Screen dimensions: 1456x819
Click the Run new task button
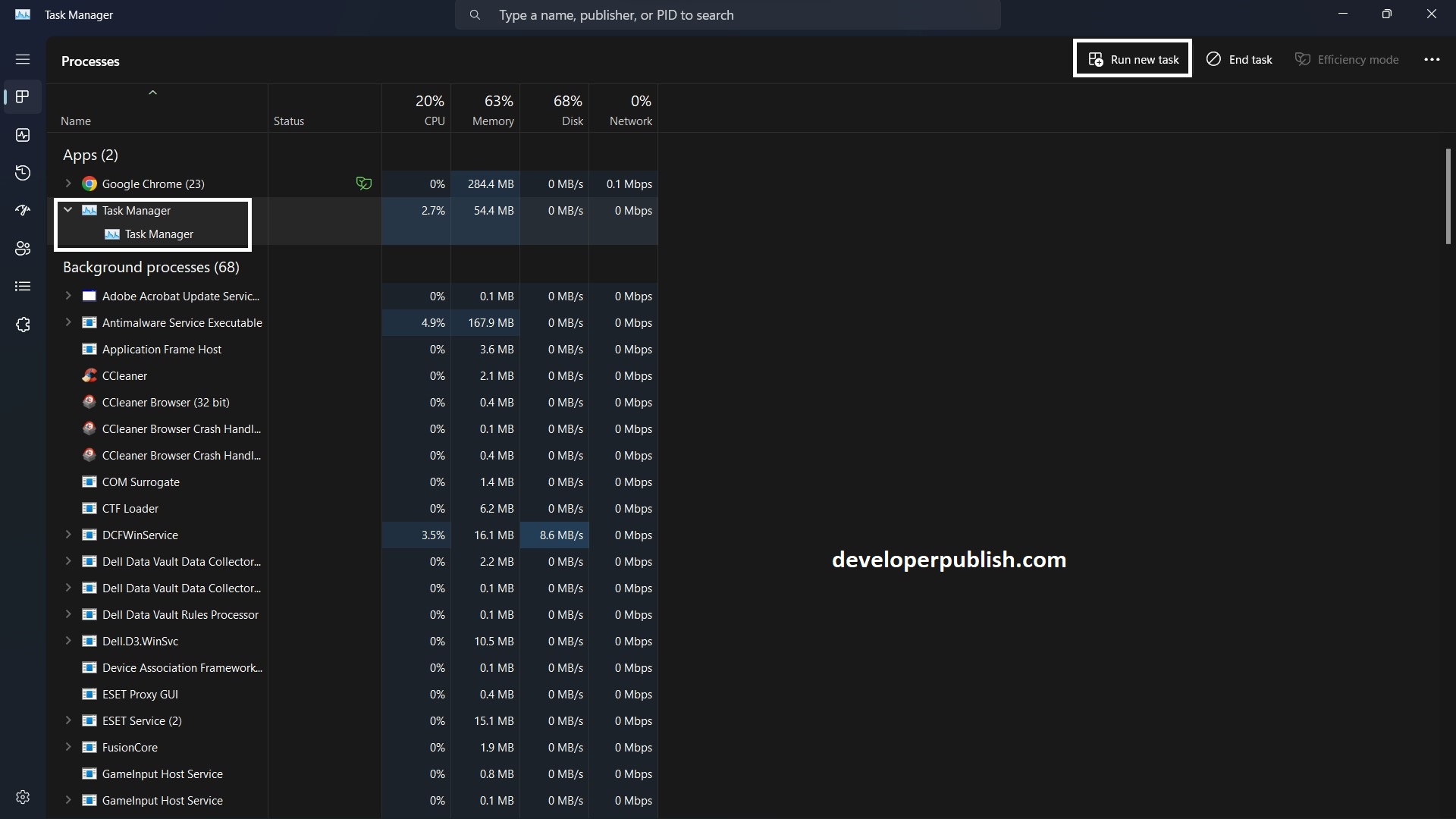[1133, 59]
